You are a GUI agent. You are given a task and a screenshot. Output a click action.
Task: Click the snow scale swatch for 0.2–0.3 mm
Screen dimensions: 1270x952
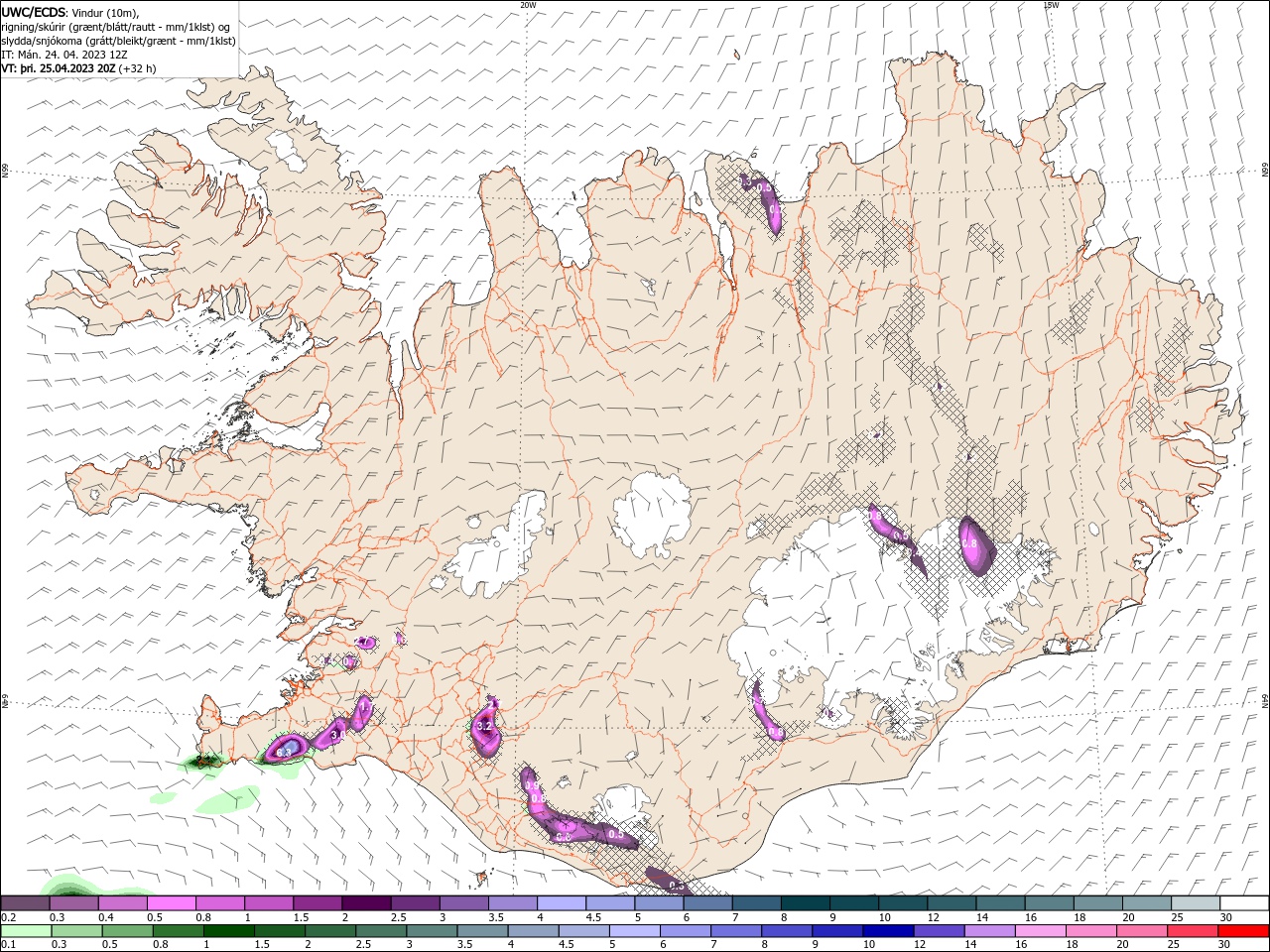point(25,902)
